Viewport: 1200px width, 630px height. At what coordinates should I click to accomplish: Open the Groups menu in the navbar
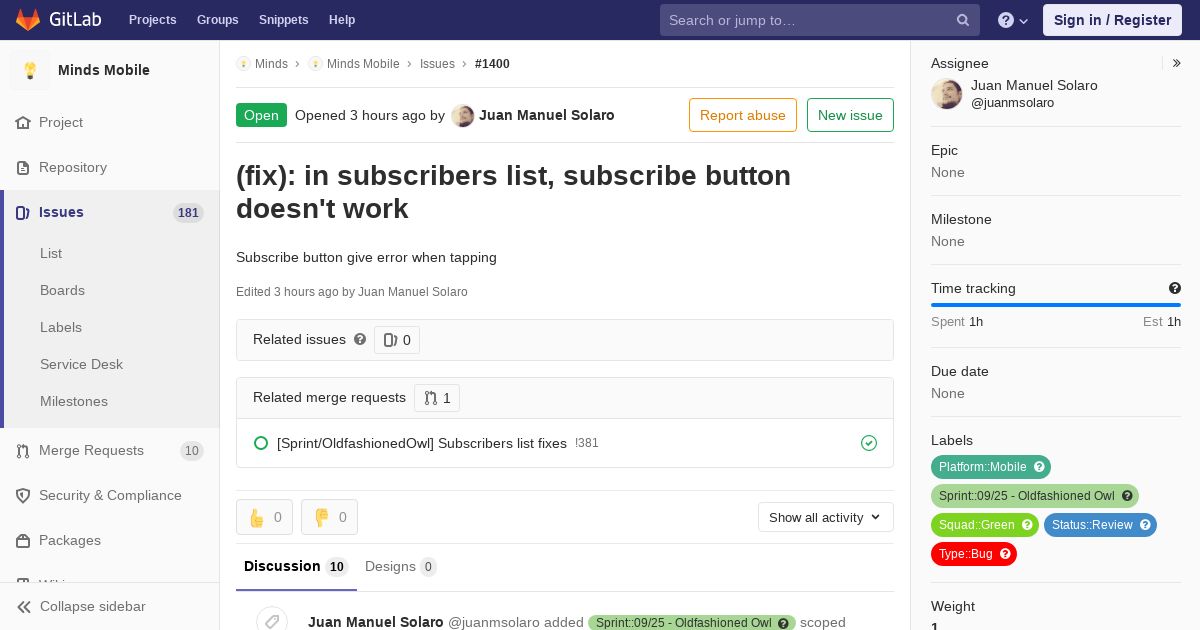(x=217, y=20)
